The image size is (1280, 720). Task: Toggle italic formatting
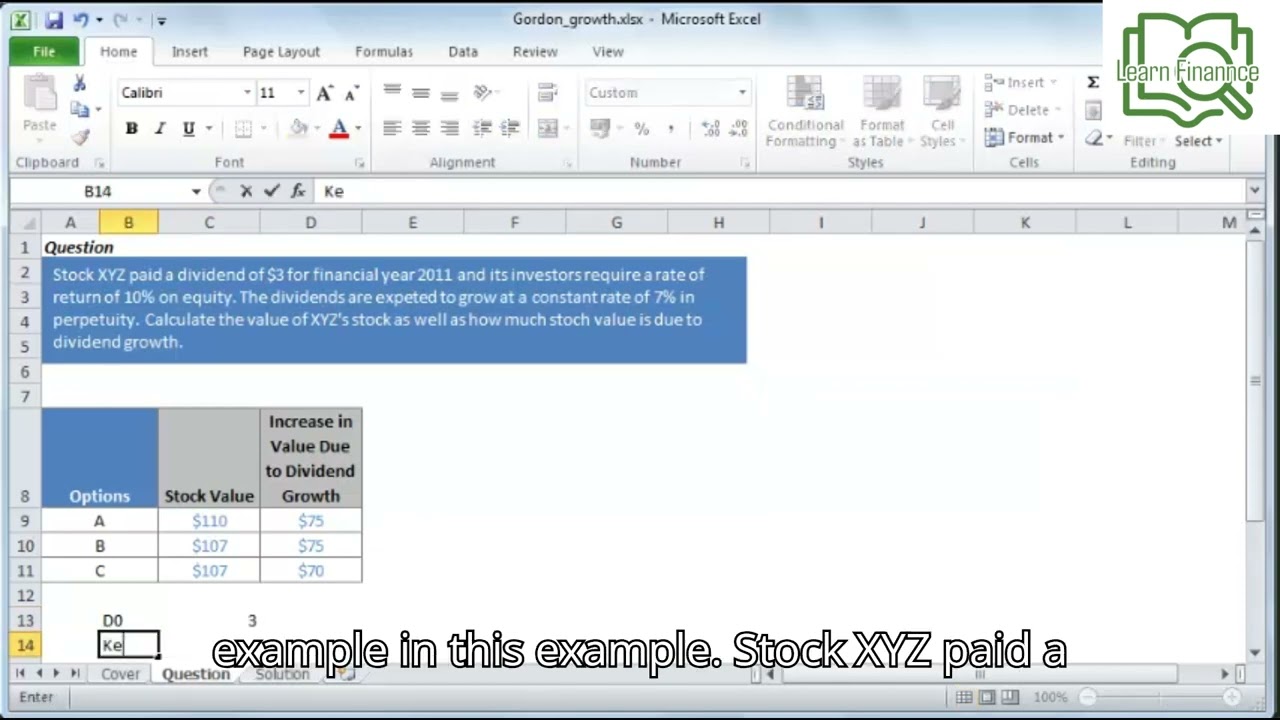click(x=159, y=128)
